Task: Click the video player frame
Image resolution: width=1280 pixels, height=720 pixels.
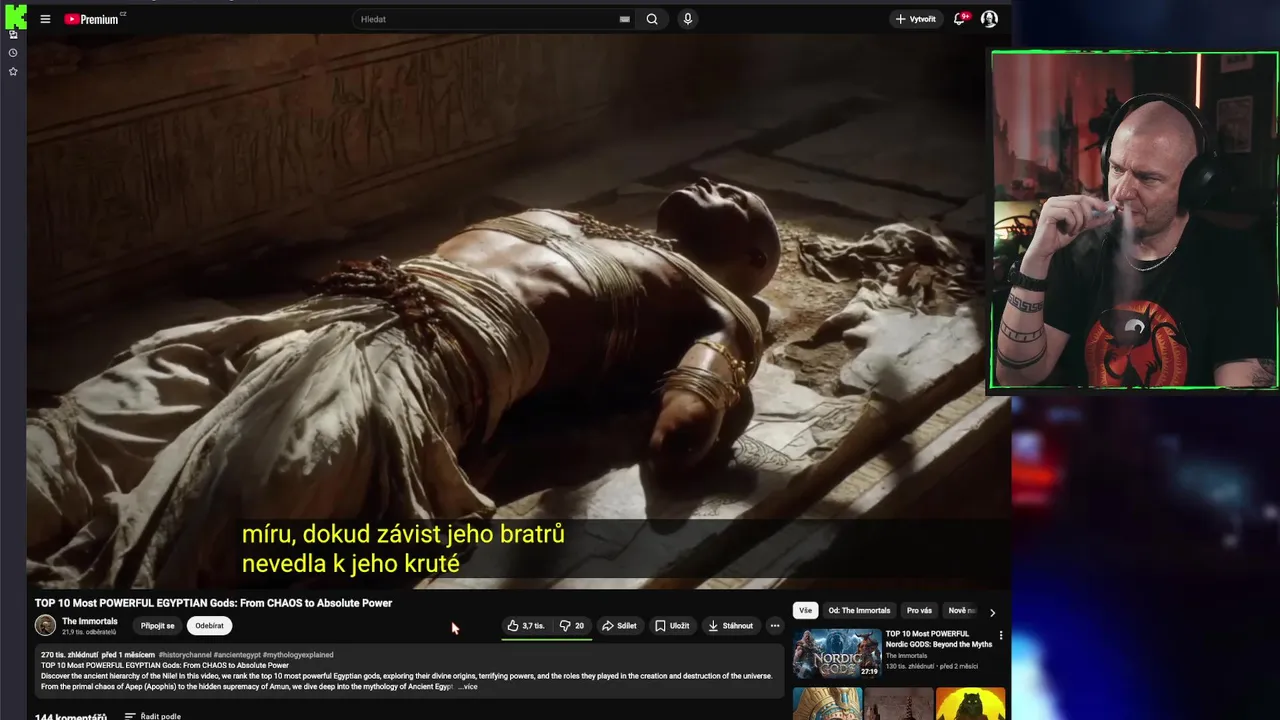Action: tap(518, 312)
